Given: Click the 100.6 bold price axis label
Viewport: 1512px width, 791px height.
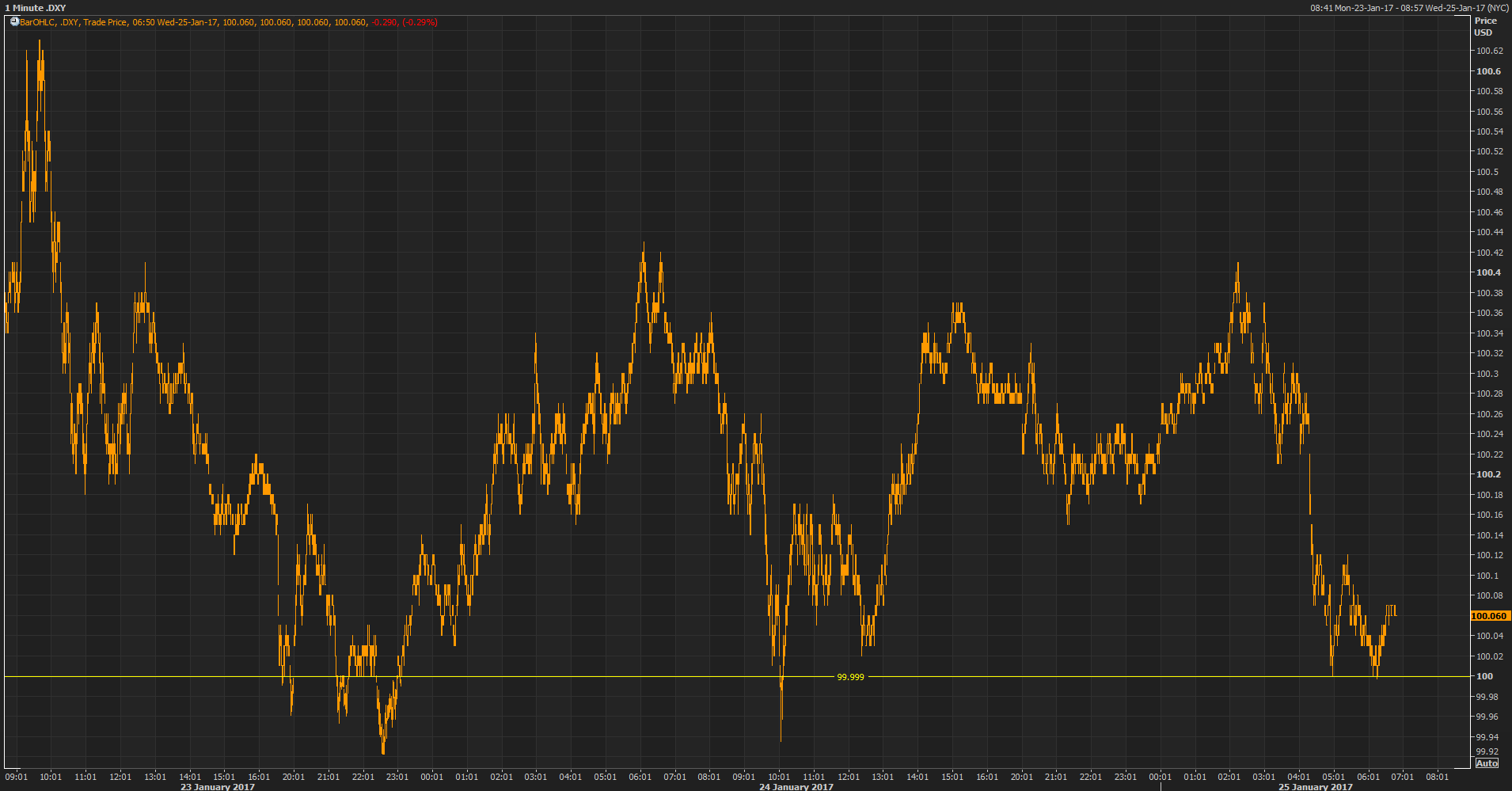Looking at the screenshot, I should [1488, 71].
